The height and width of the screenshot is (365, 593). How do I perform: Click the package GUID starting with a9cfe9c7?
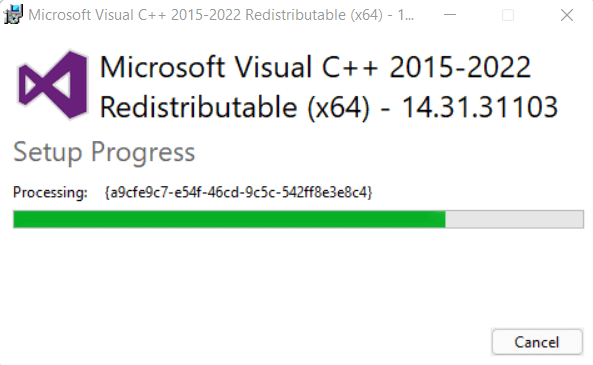238,193
